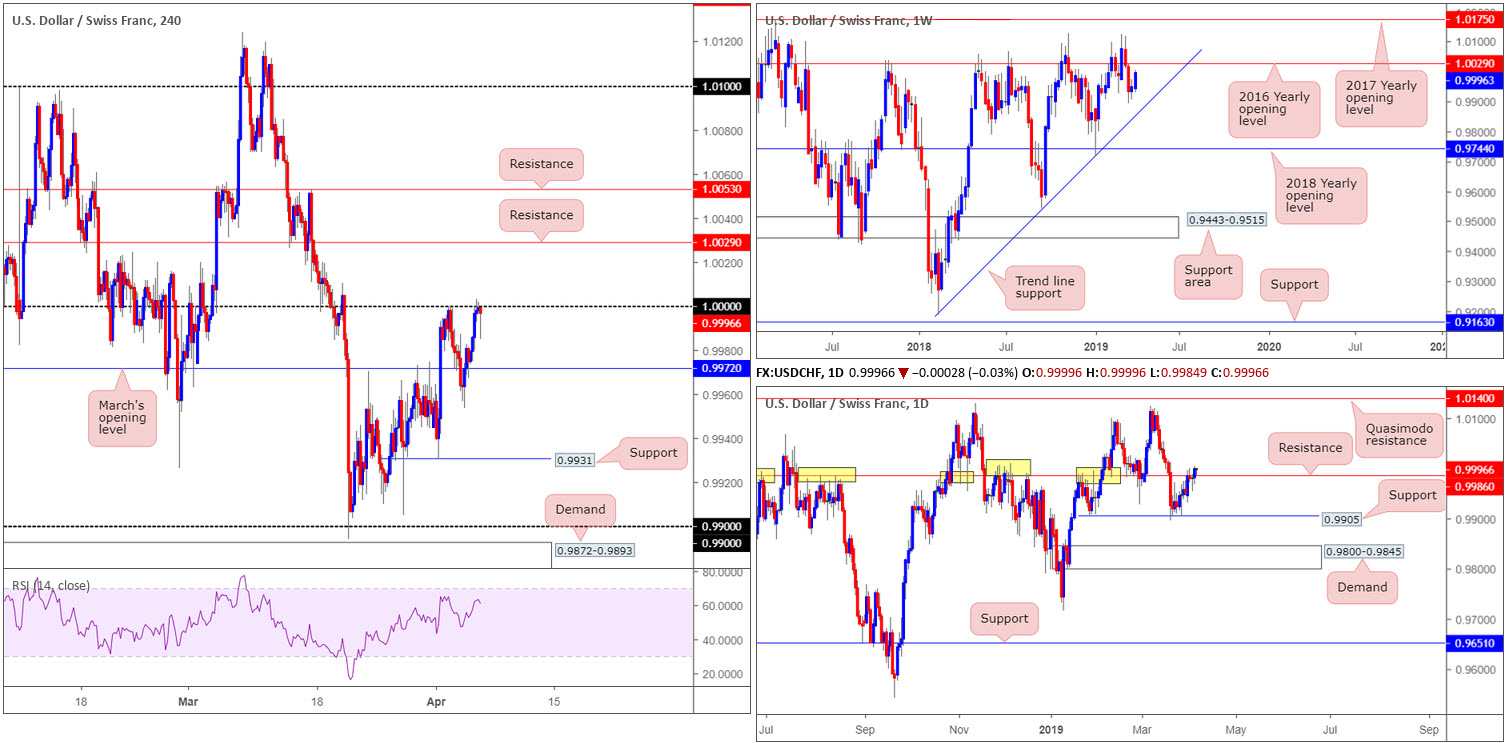Click the 'RSI (14, close)' indicator label
Screen dimensions: 1506x743
point(51,585)
